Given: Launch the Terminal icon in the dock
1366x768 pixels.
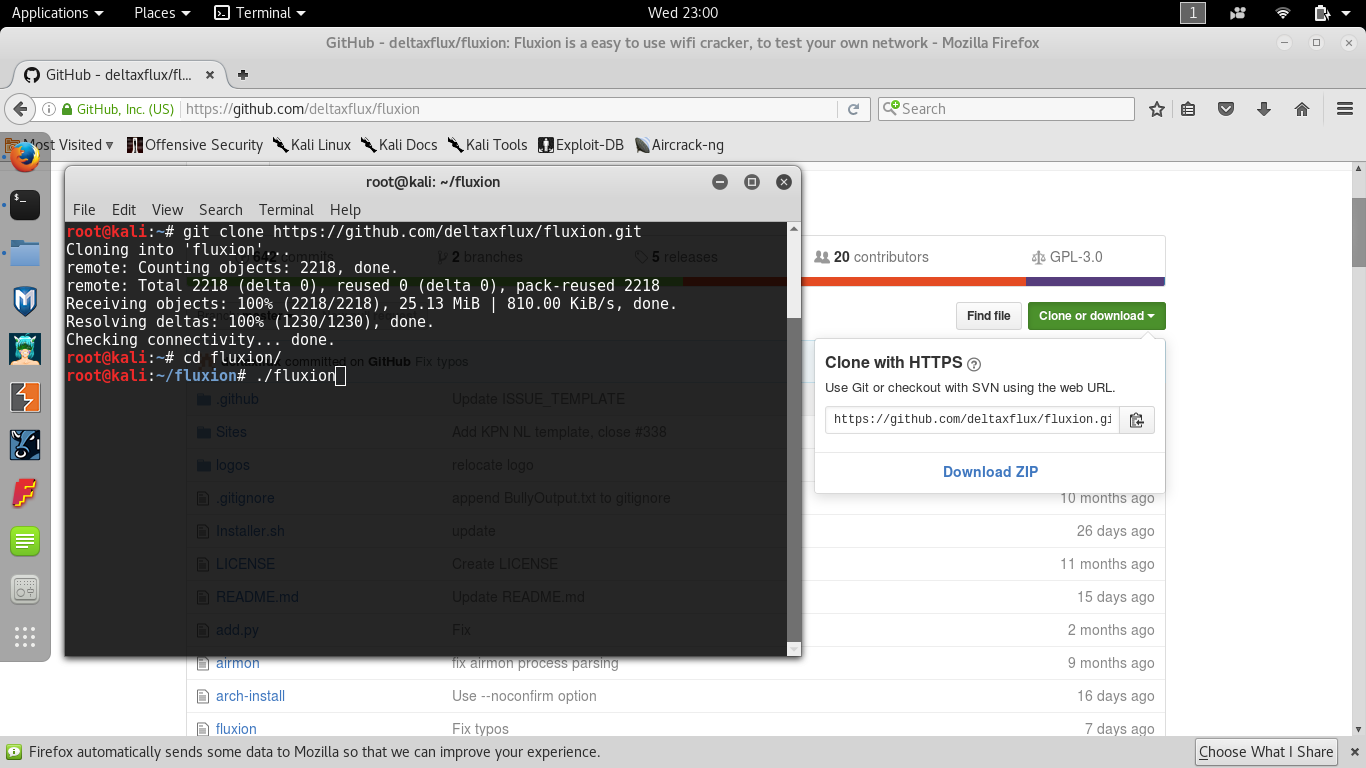Looking at the screenshot, I should point(25,204).
